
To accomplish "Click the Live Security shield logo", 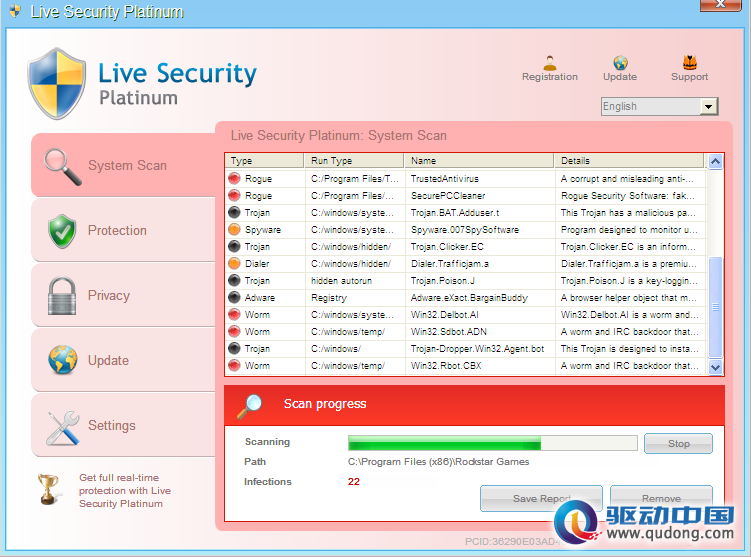I will pyautogui.click(x=57, y=83).
